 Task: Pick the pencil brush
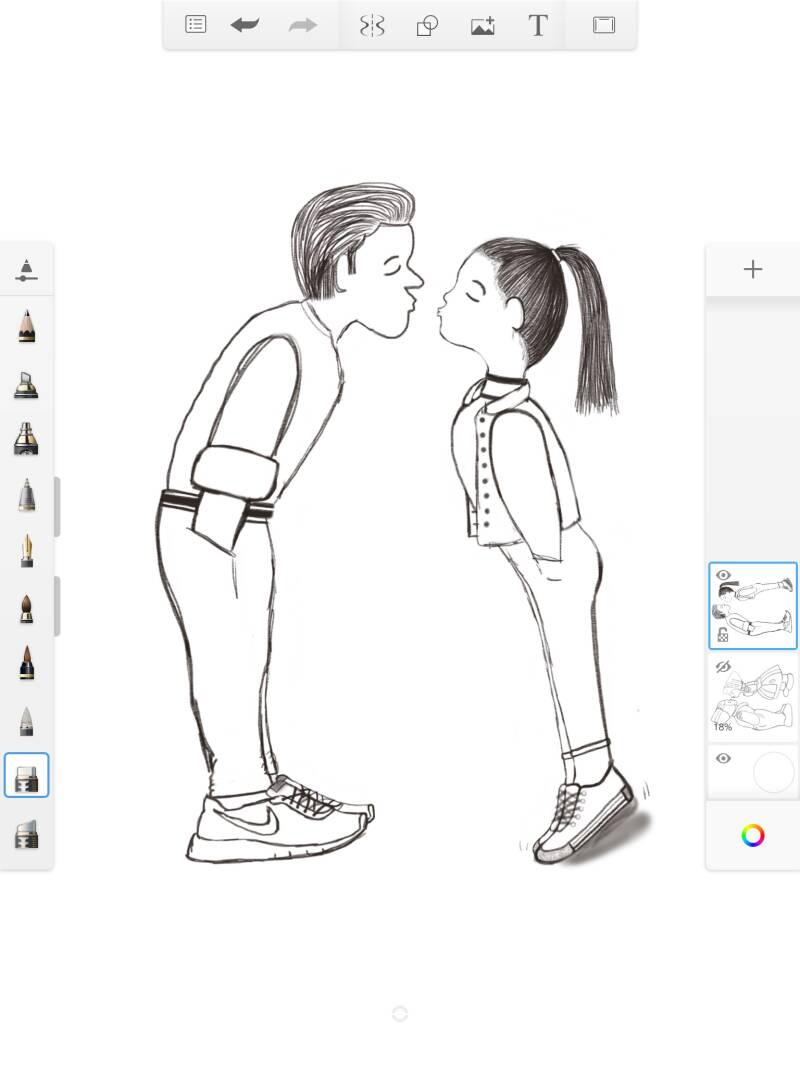27,326
